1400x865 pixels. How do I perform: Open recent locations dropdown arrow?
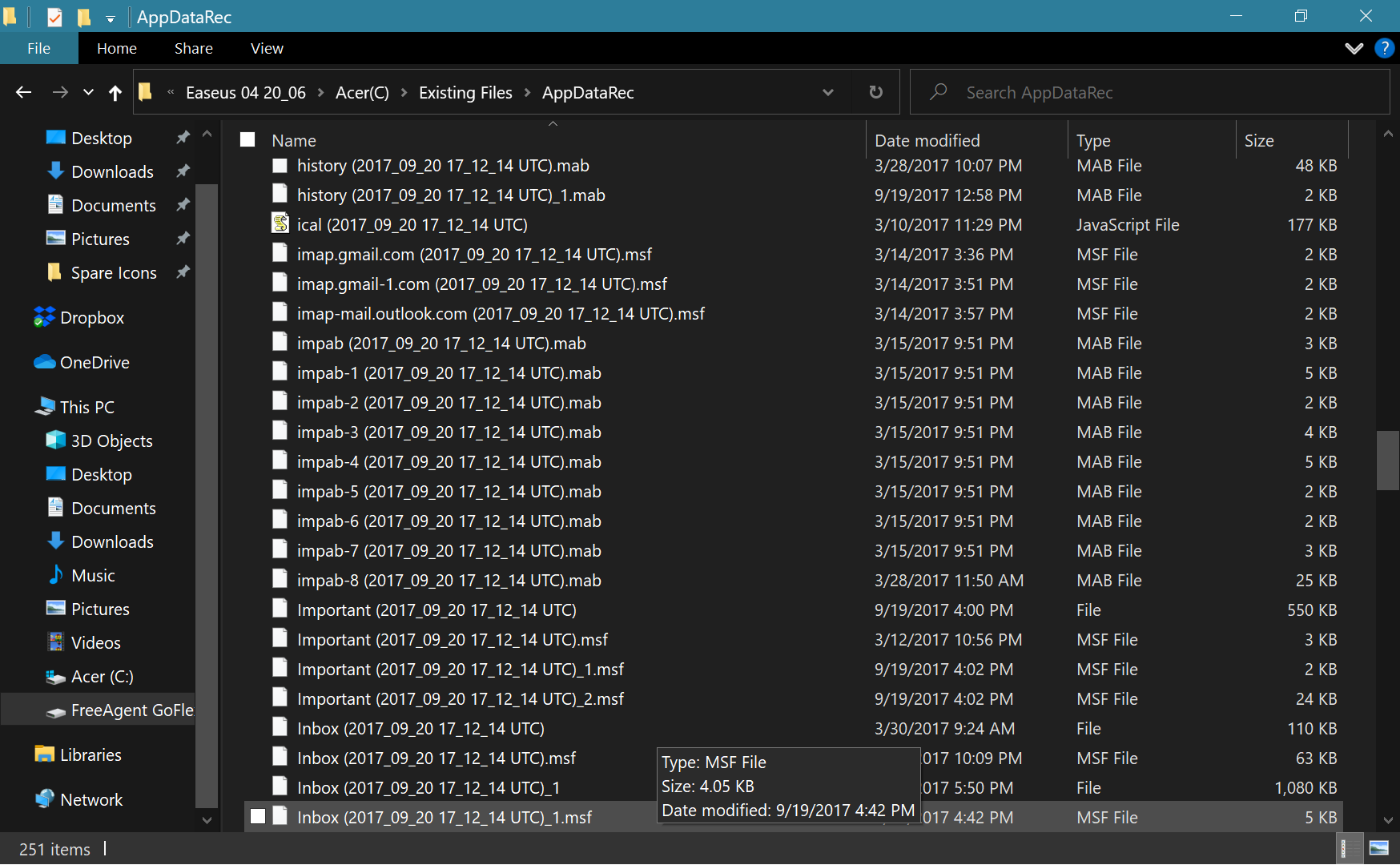[88, 93]
